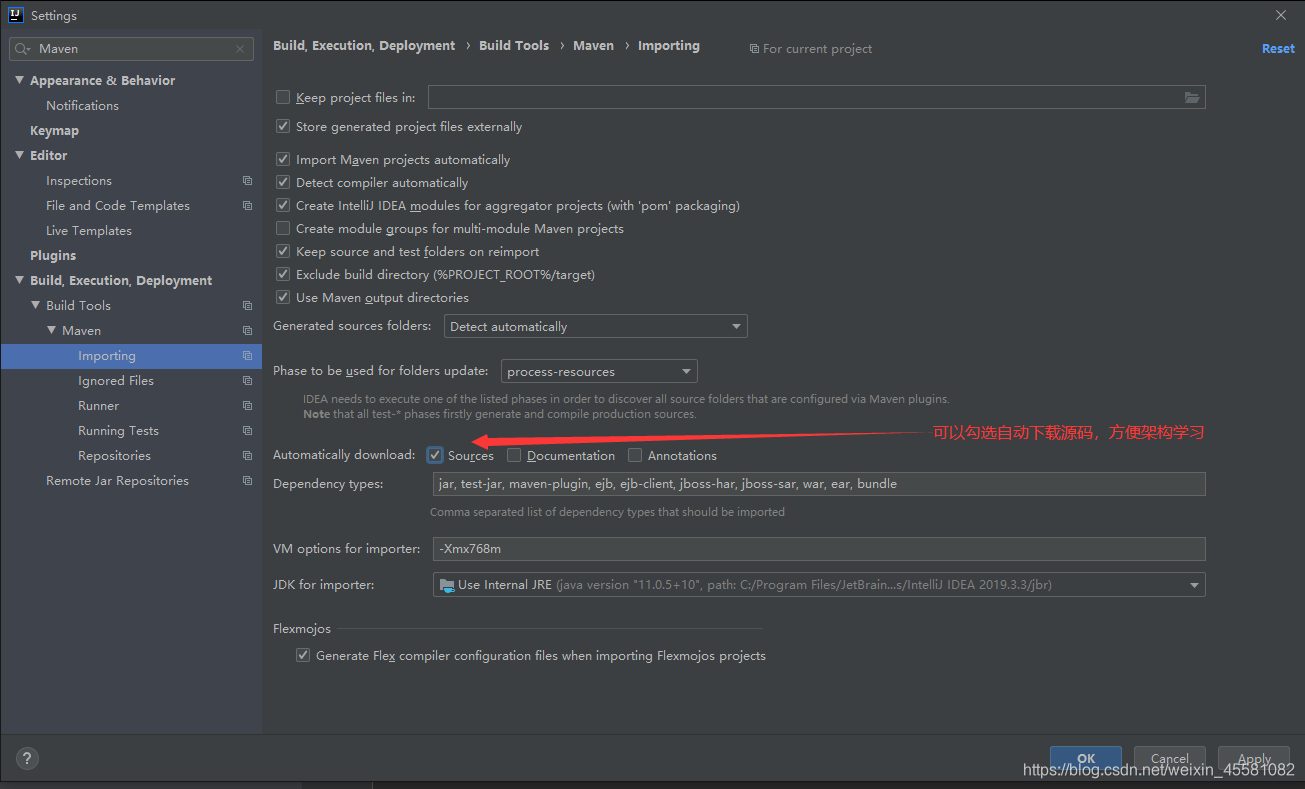
Task: Select Live Templates in tree
Action: tap(89, 231)
